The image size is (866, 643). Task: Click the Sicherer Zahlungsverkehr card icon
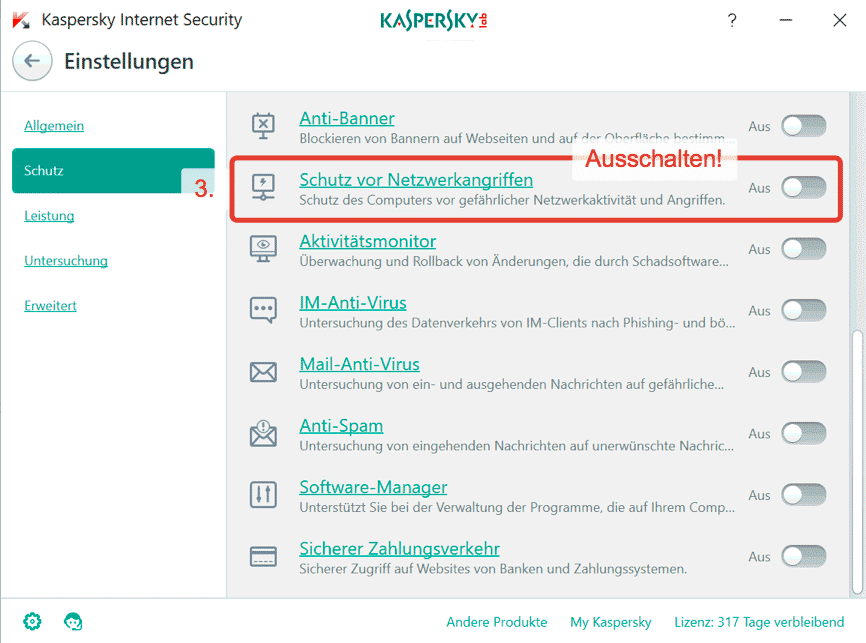click(263, 556)
